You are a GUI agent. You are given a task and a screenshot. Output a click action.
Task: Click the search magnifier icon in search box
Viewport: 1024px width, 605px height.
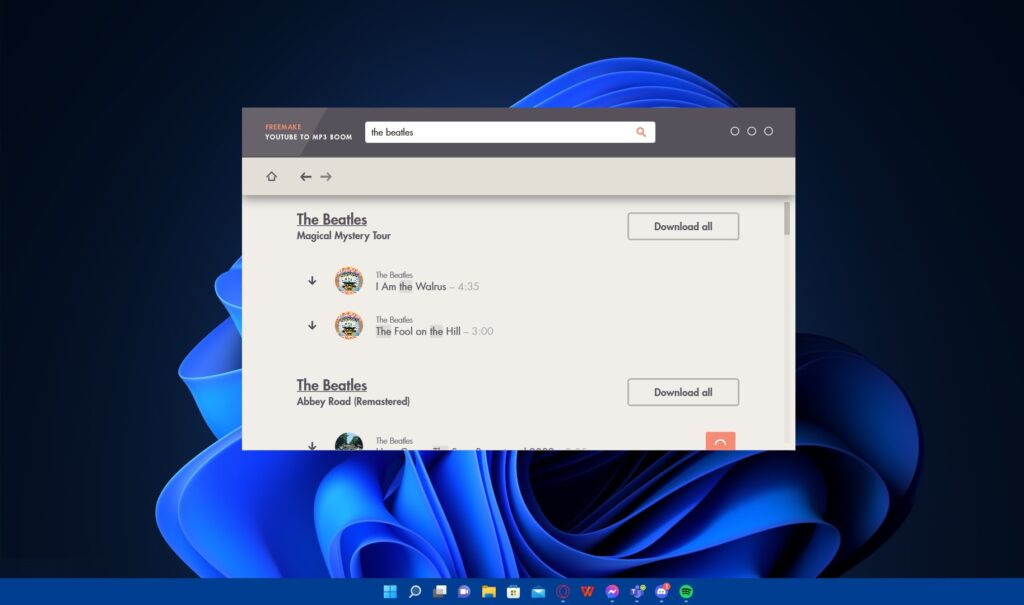[x=641, y=132]
